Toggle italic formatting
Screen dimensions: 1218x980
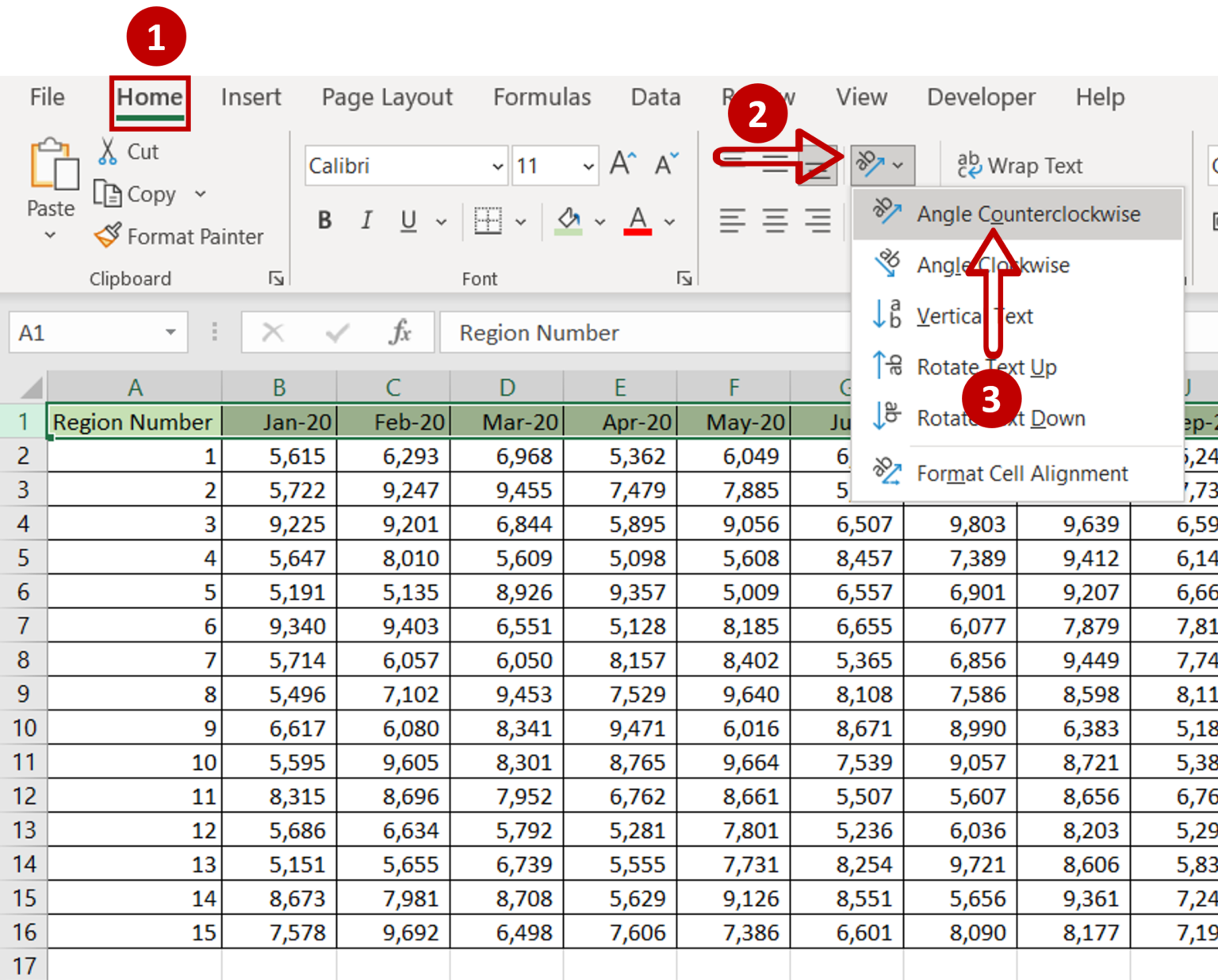[366, 220]
